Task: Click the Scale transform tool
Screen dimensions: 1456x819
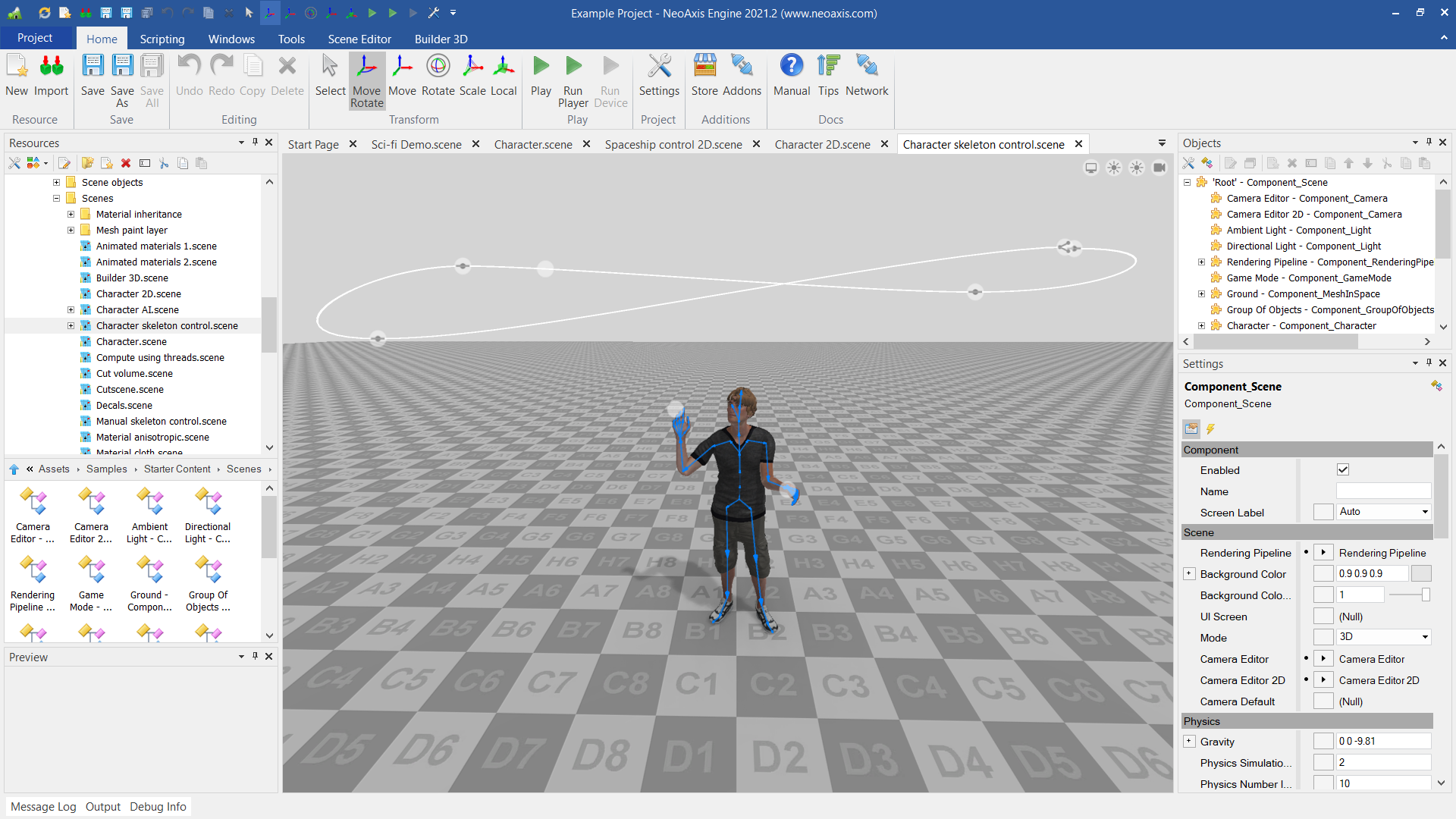Action: [470, 75]
